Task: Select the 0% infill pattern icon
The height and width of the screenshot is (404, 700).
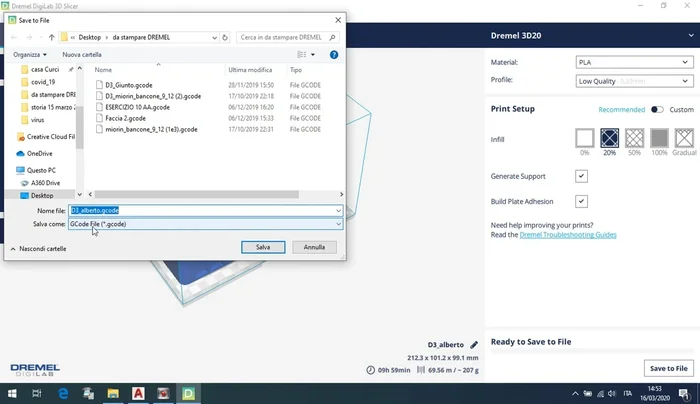Action: tap(585, 139)
